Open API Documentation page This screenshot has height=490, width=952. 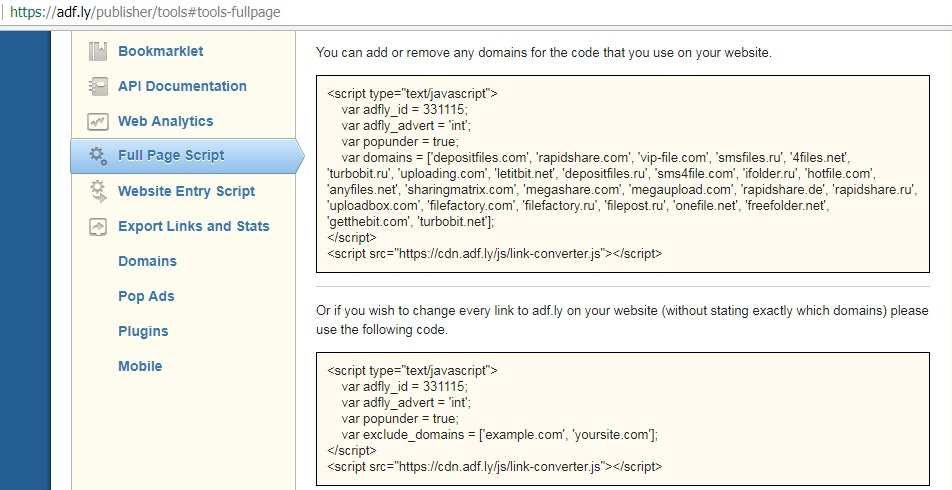click(182, 86)
